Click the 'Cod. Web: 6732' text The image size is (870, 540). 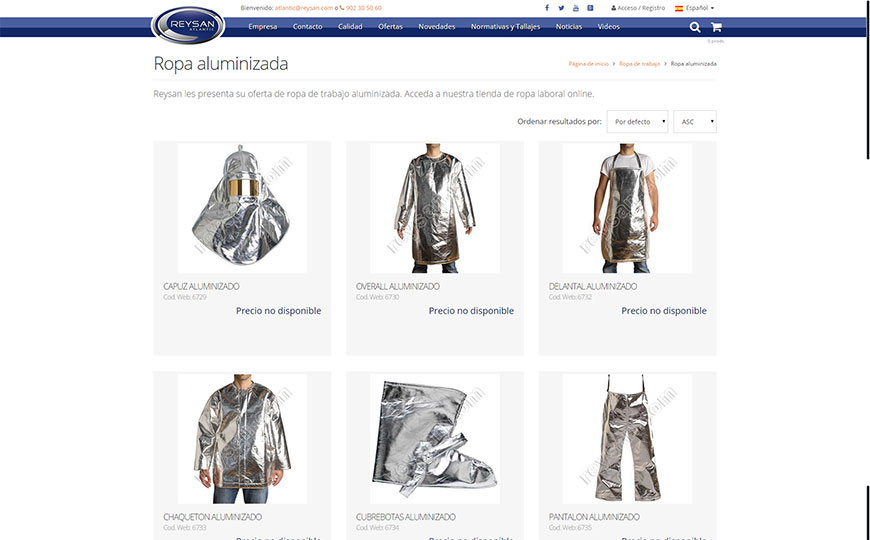pos(570,297)
